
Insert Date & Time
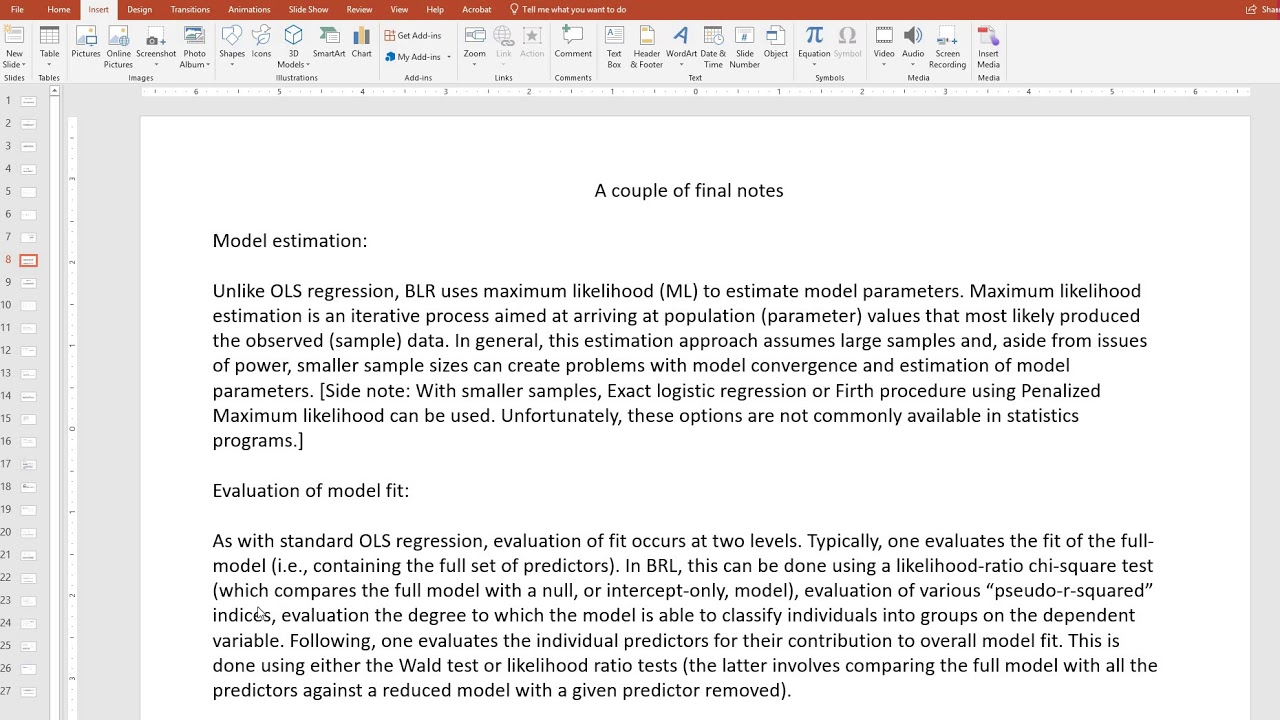pyautogui.click(x=713, y=47)
